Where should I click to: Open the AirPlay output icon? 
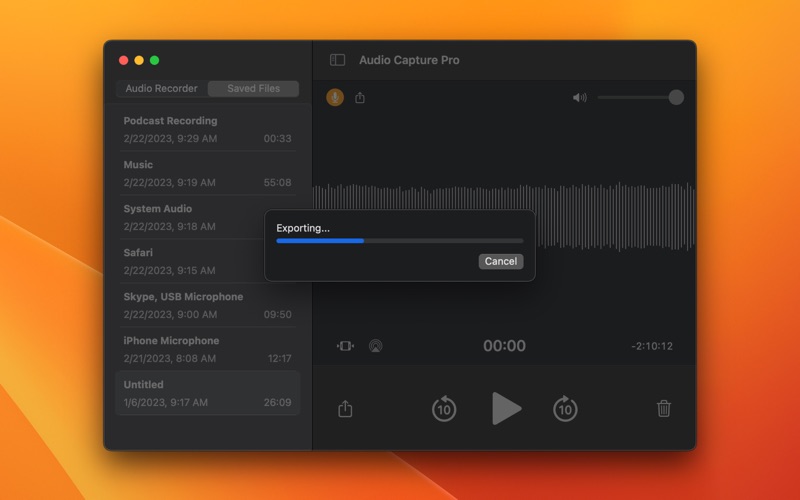click(376, 346)
